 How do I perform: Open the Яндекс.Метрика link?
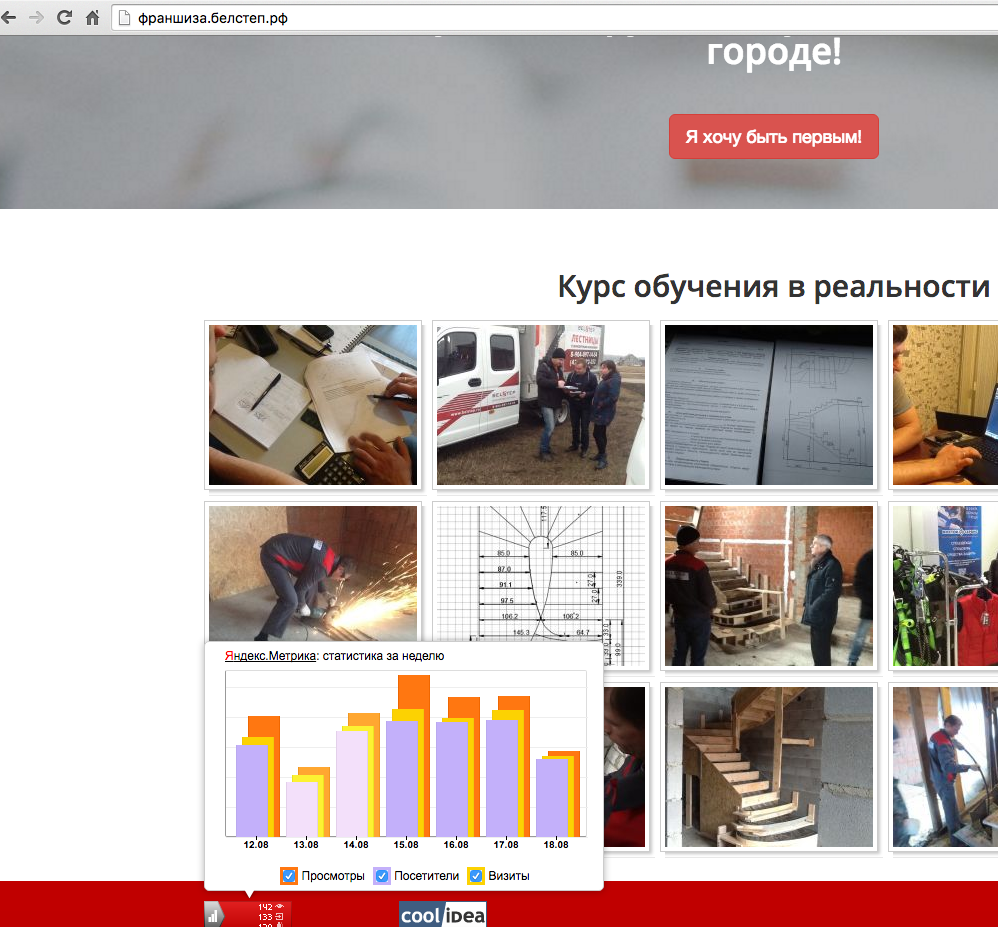point(270,656)
